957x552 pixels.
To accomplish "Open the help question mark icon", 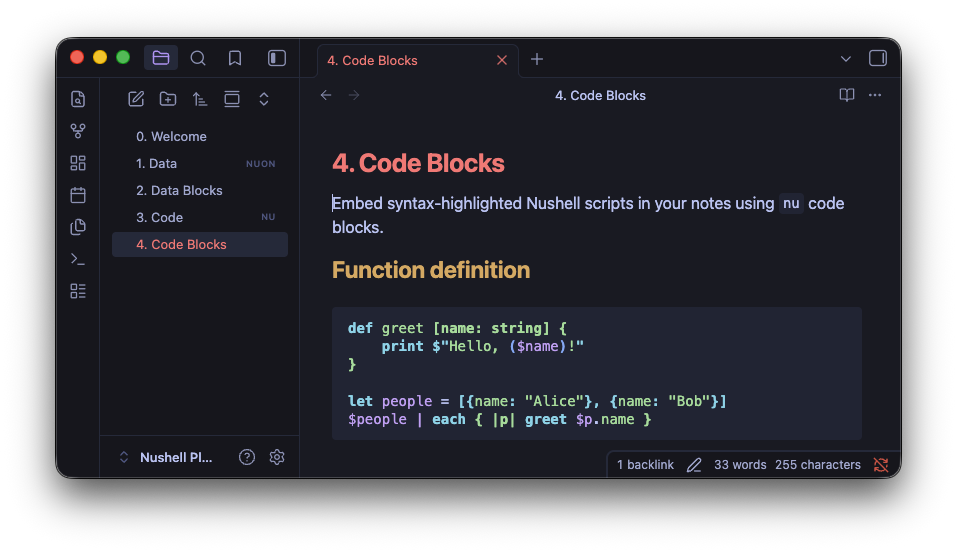I will click(x=247, y=457).
